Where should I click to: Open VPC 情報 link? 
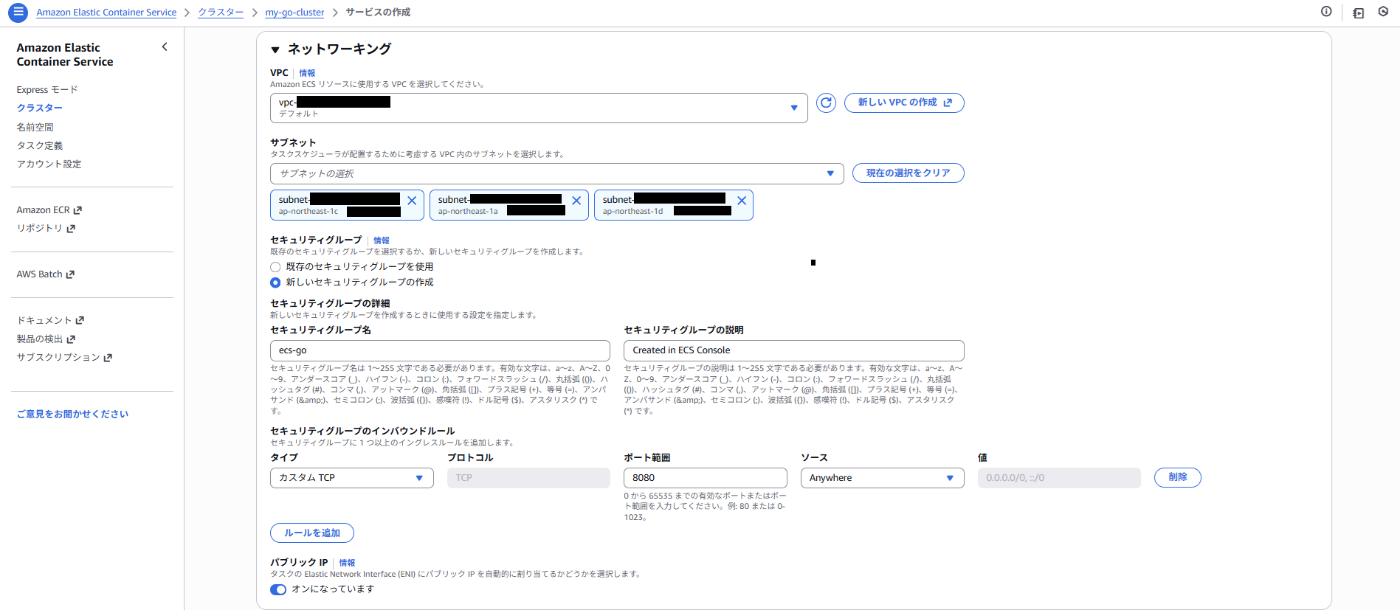pos(307,73)
